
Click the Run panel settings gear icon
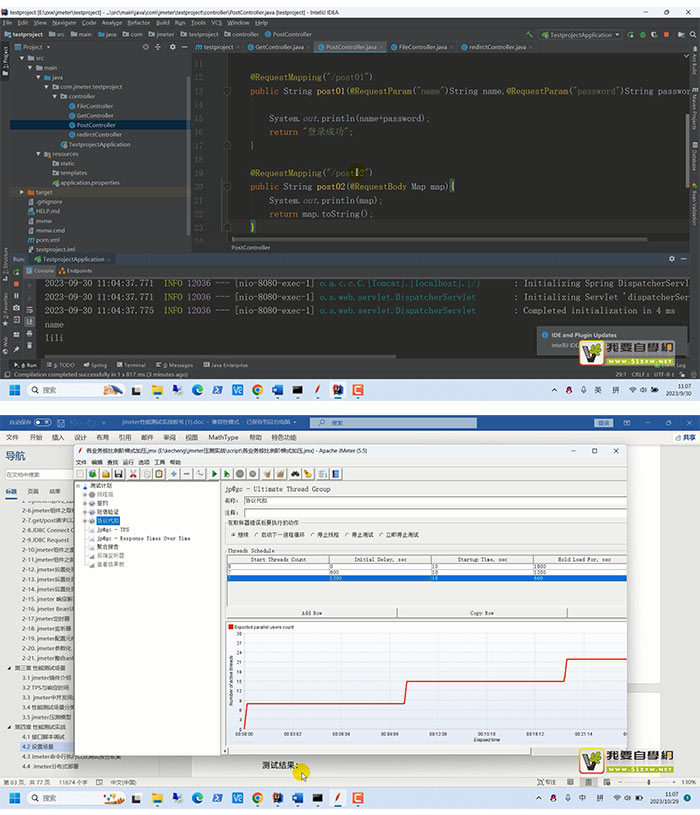click(x=671, y=259)
